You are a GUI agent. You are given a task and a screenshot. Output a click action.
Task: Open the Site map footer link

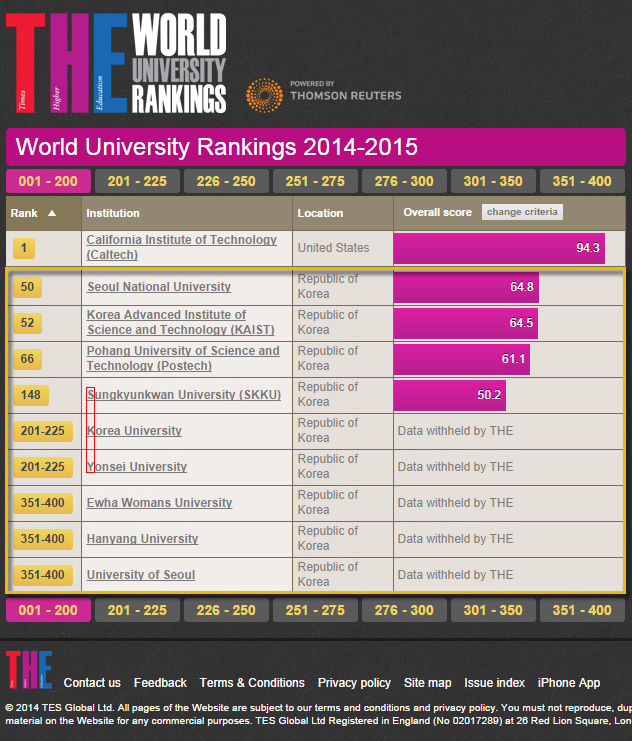tap(427, 683)
